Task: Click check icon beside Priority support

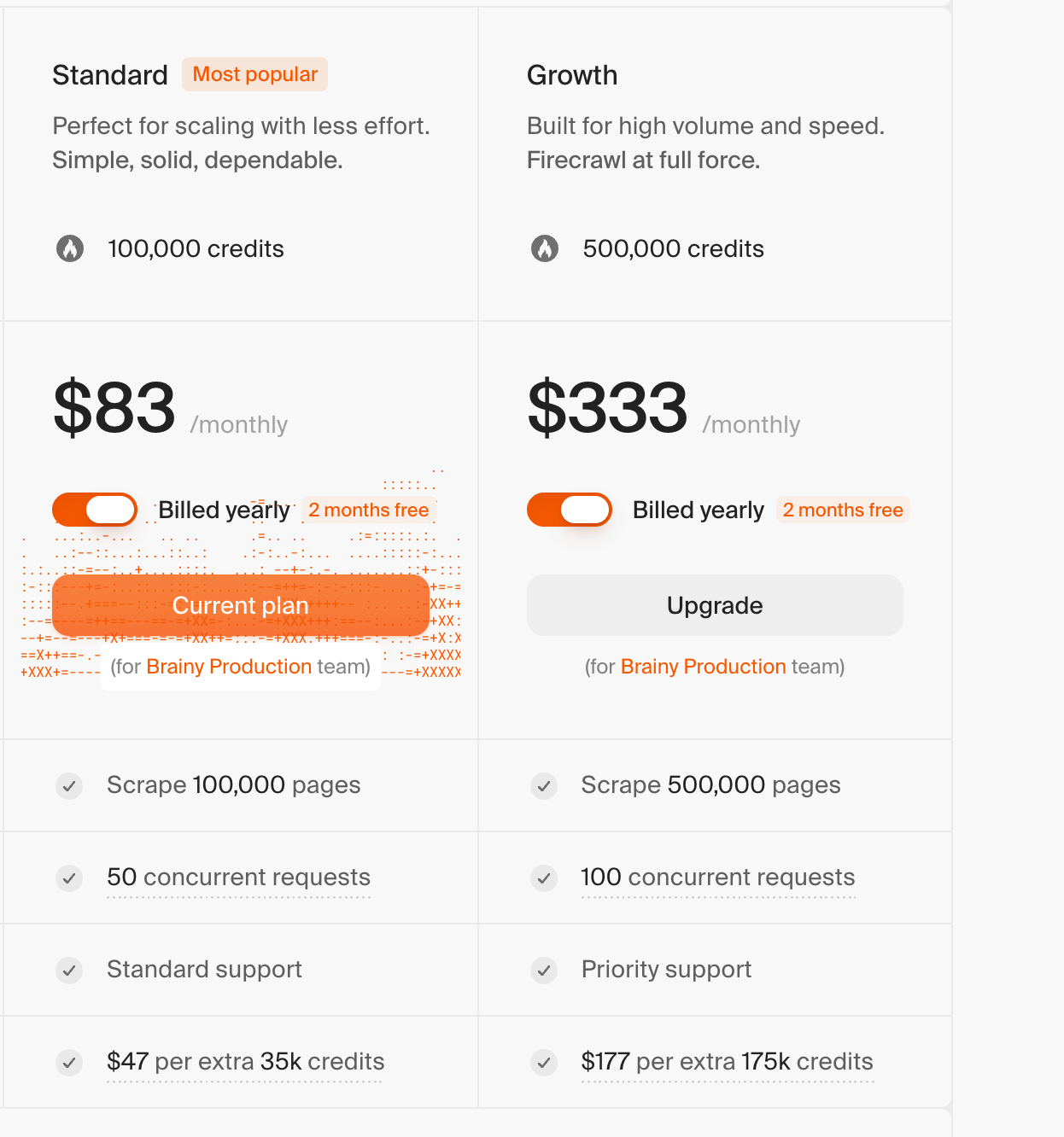Action: (x=544, y=970)
